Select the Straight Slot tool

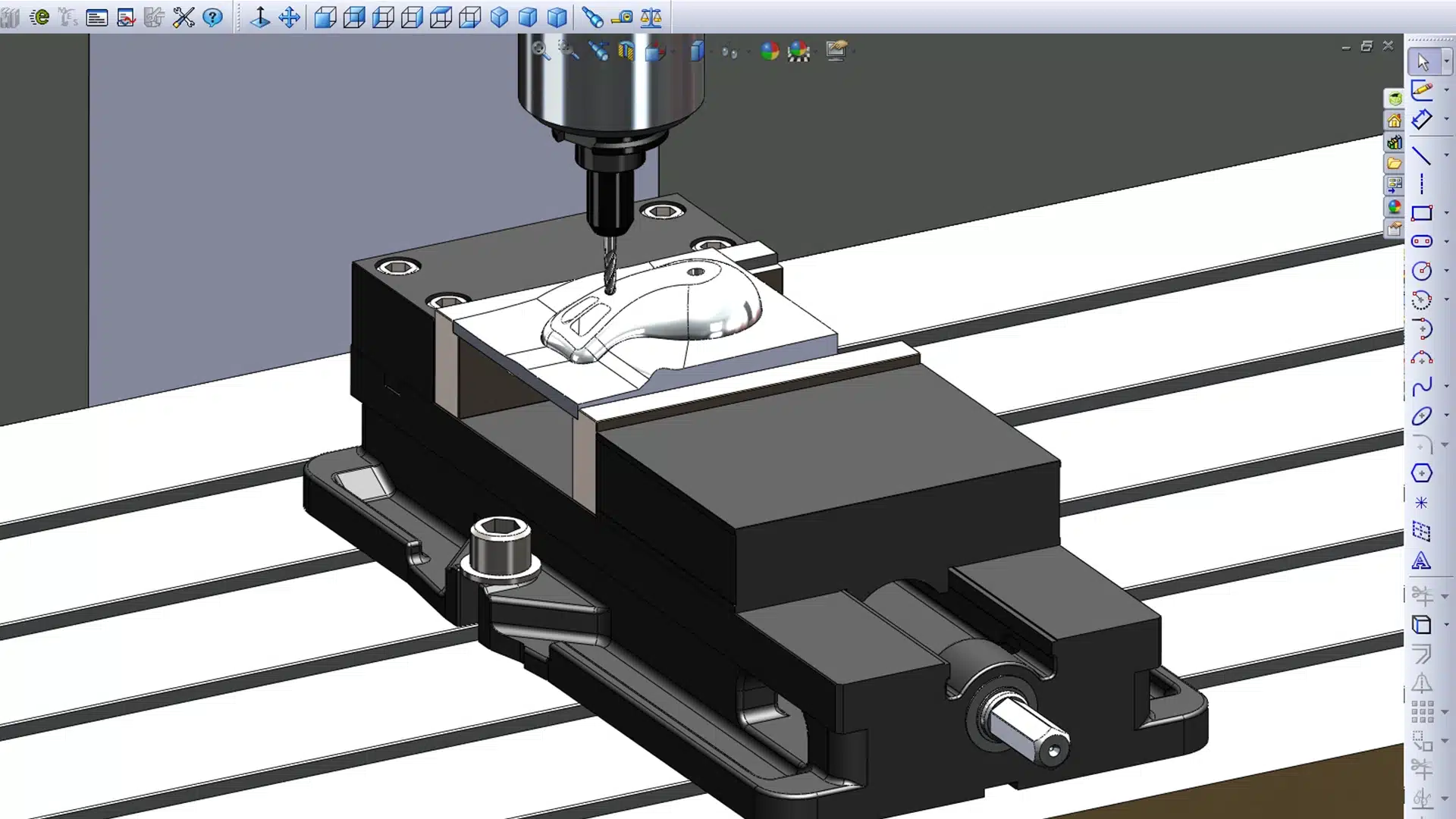(1422, 242)
